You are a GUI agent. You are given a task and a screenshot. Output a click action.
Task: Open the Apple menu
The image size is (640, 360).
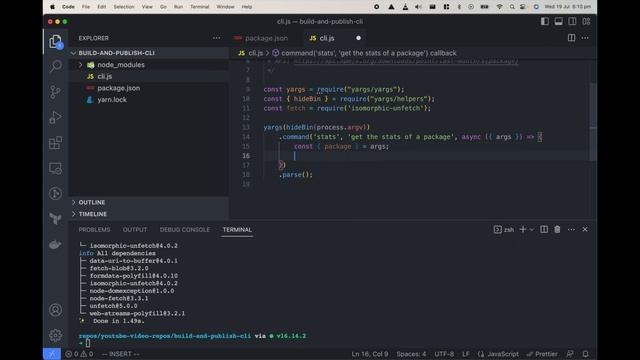pyautogui.click(x=52, y=7)
